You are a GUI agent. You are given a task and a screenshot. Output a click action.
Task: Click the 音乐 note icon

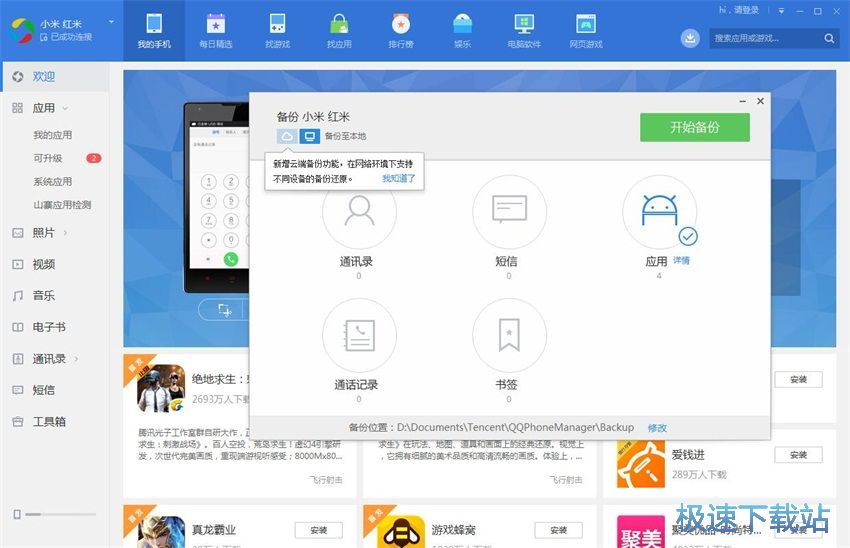tap(18, 296)
